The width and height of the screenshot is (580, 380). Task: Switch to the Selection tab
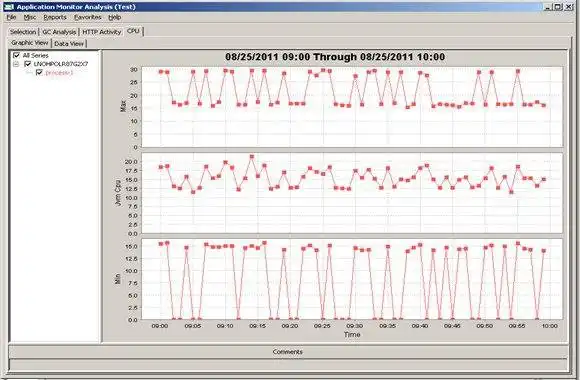pos(23,32)
